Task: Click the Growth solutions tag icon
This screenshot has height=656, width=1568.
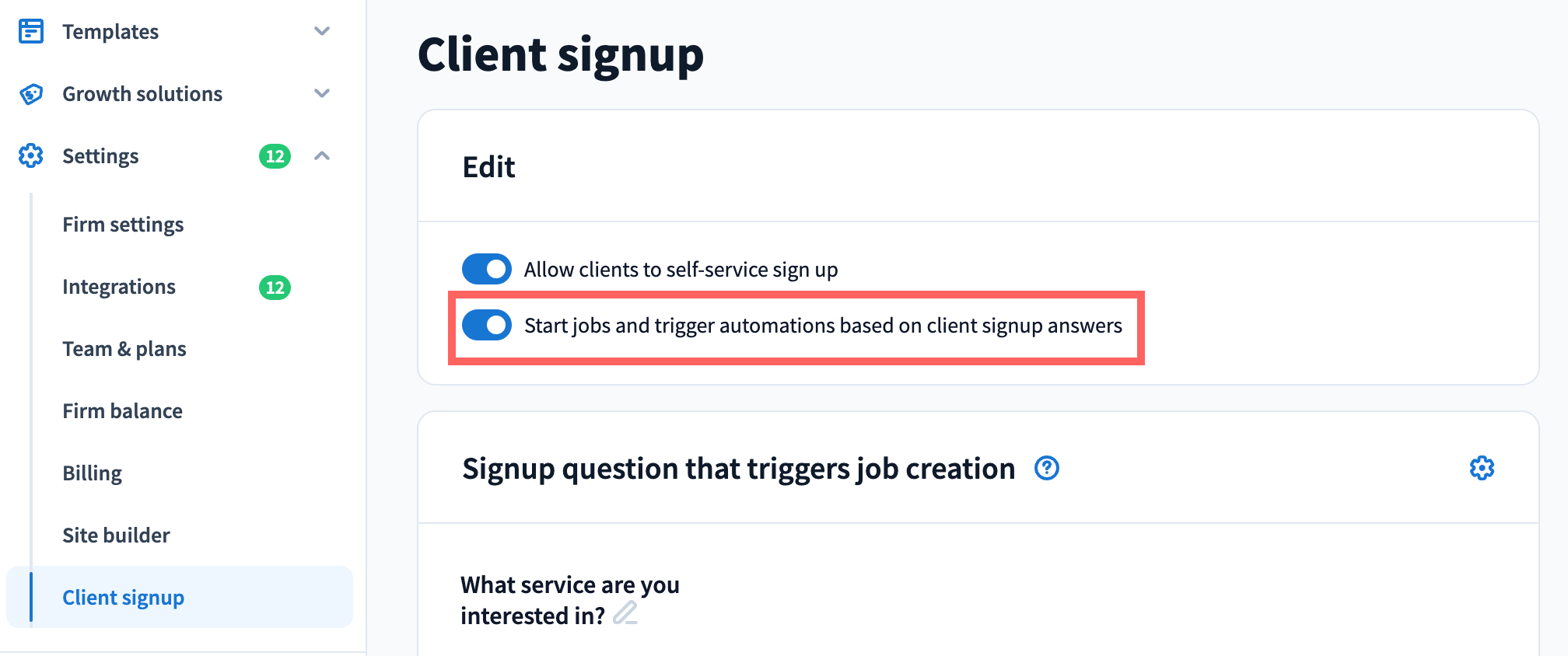Action: point(31,94)
